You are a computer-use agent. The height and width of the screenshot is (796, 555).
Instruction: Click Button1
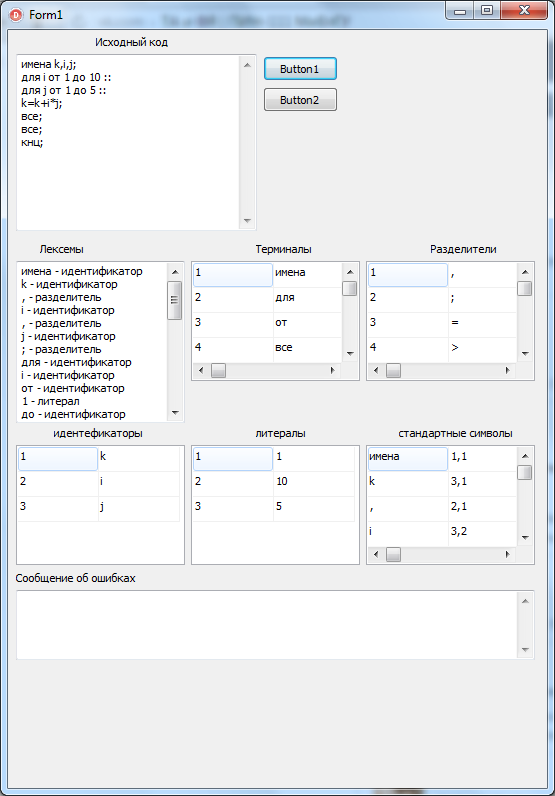(300, 69)
